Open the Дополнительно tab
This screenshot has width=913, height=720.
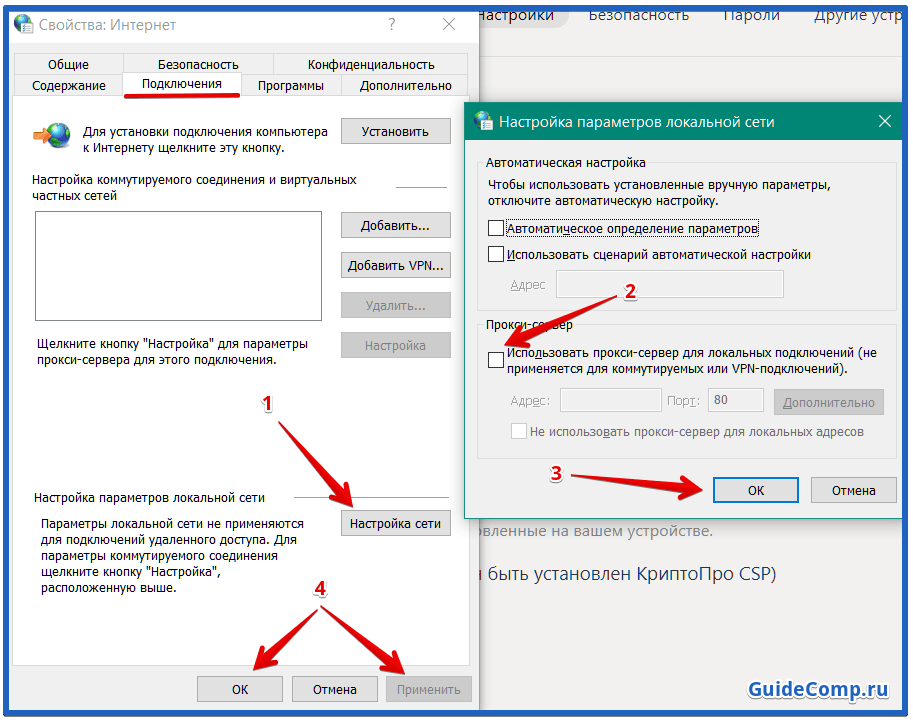pyautogui.click(x=405, y=86)
